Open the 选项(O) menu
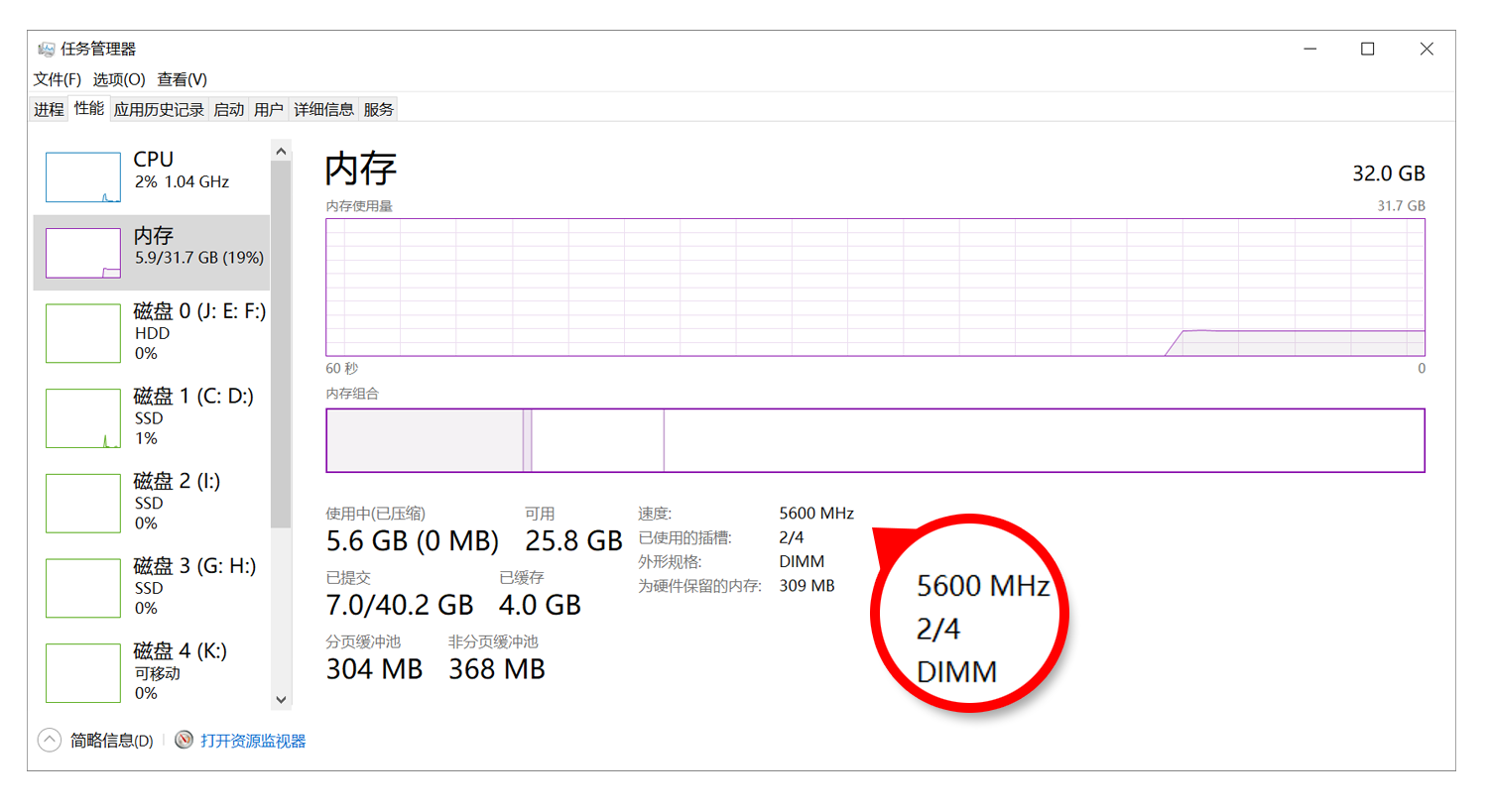This screenshot has width=1488, height=812. coord(119,79)
